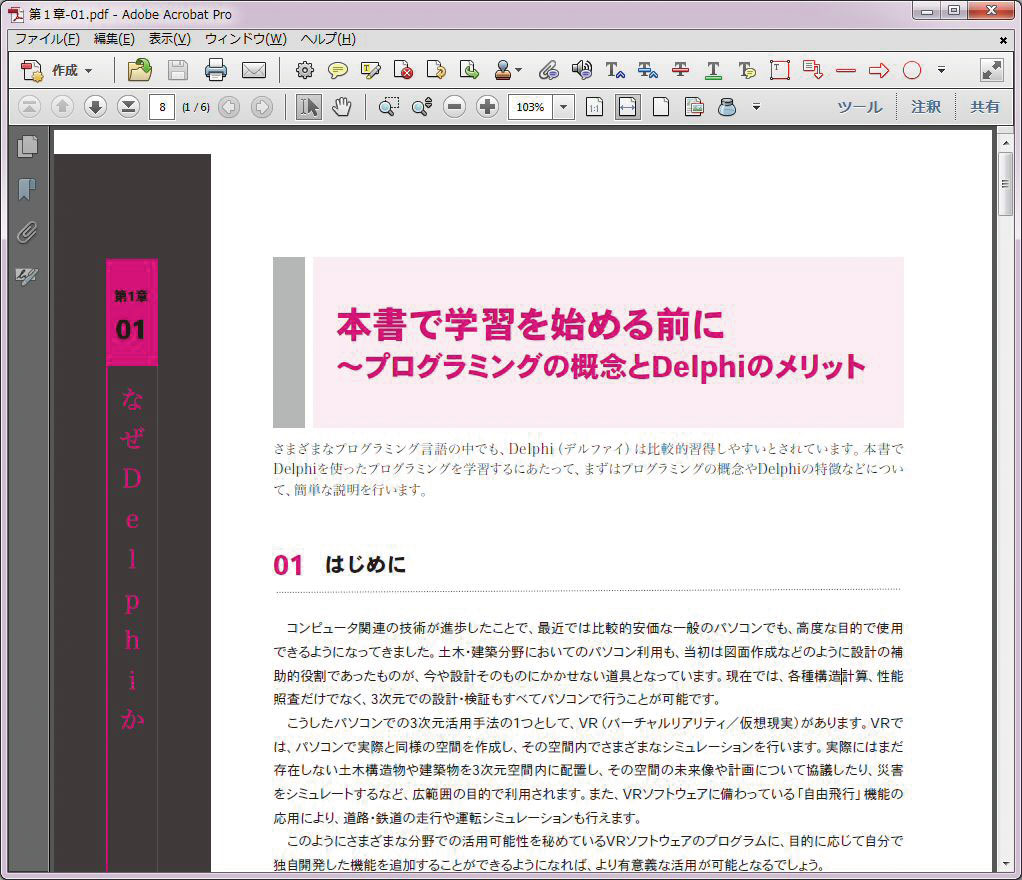Screen dimensions: 1022x880
Task: Select the stamp tool icon
Action: pos(503,70)
